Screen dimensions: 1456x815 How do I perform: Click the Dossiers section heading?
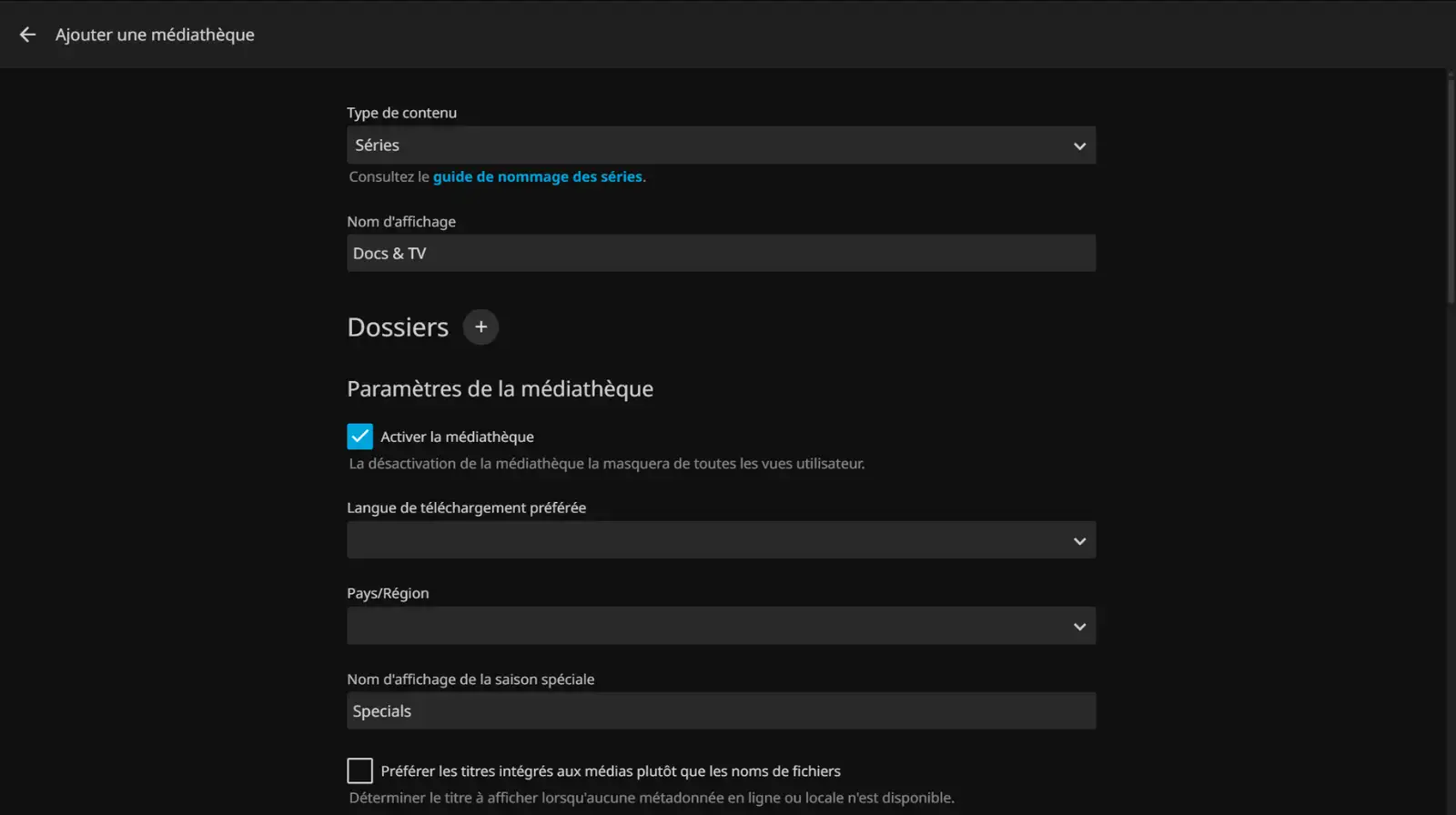click(398, 327)
